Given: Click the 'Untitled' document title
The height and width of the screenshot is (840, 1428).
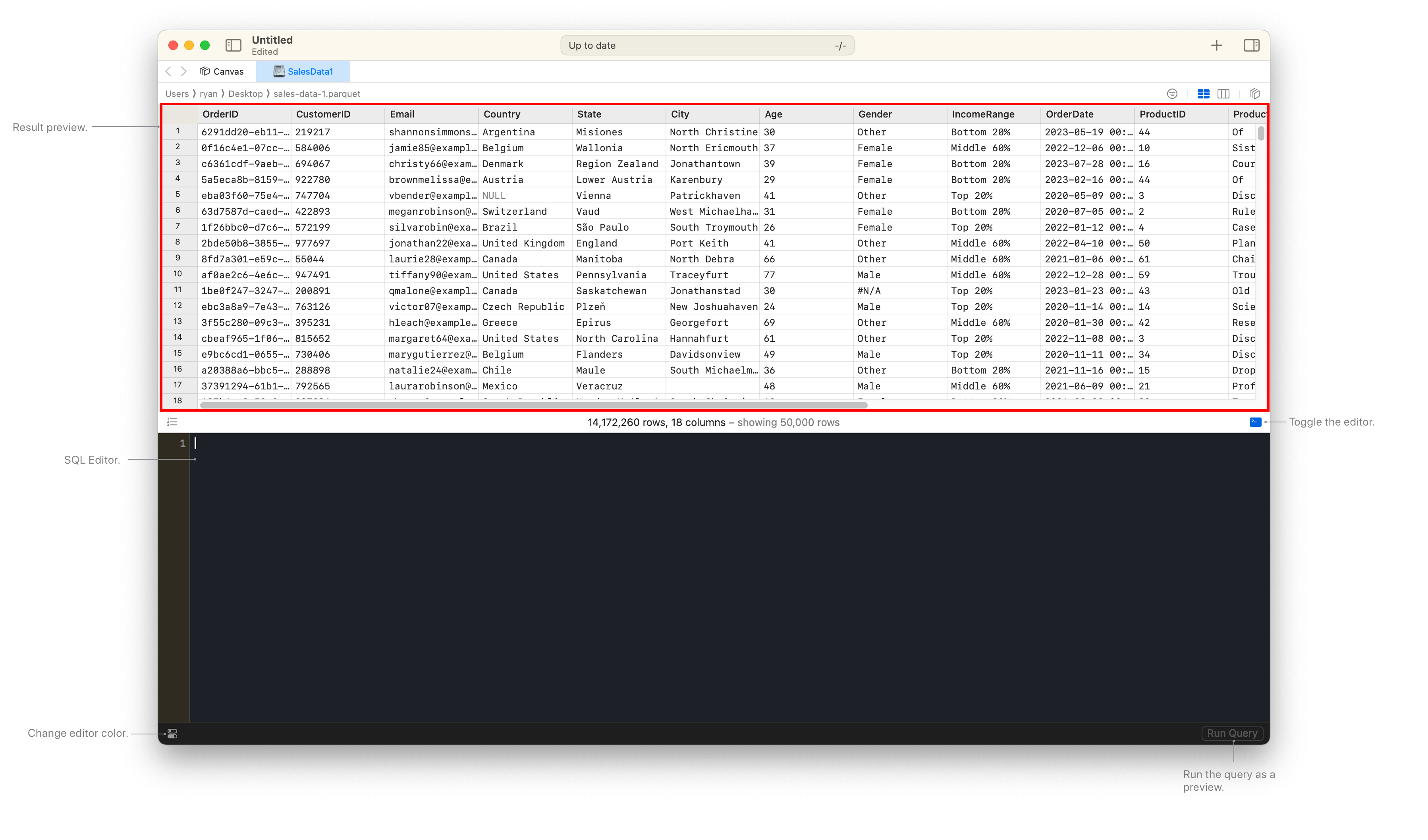Looking at the screenshot, I should tap(272, 40).
